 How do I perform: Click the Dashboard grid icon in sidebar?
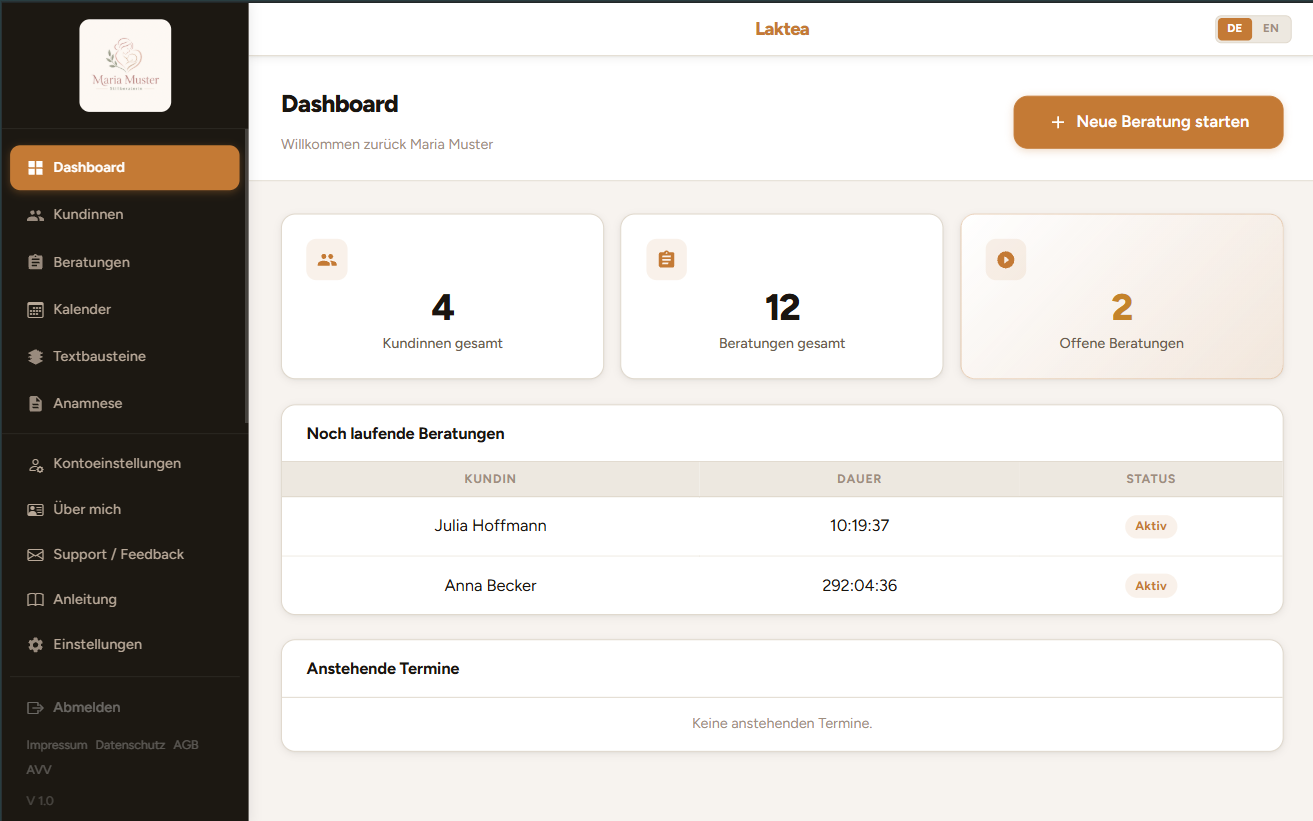tap(36, 168)
